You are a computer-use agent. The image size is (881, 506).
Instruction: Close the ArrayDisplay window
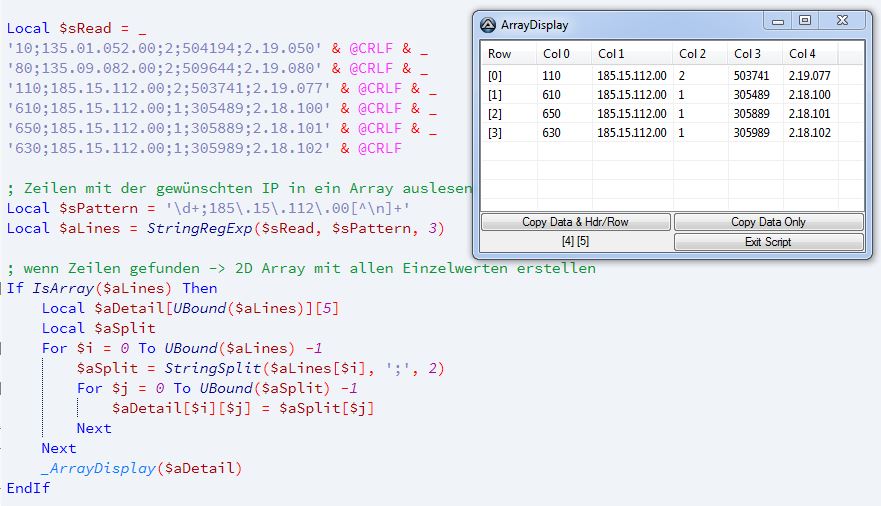[x=842, y=20]
